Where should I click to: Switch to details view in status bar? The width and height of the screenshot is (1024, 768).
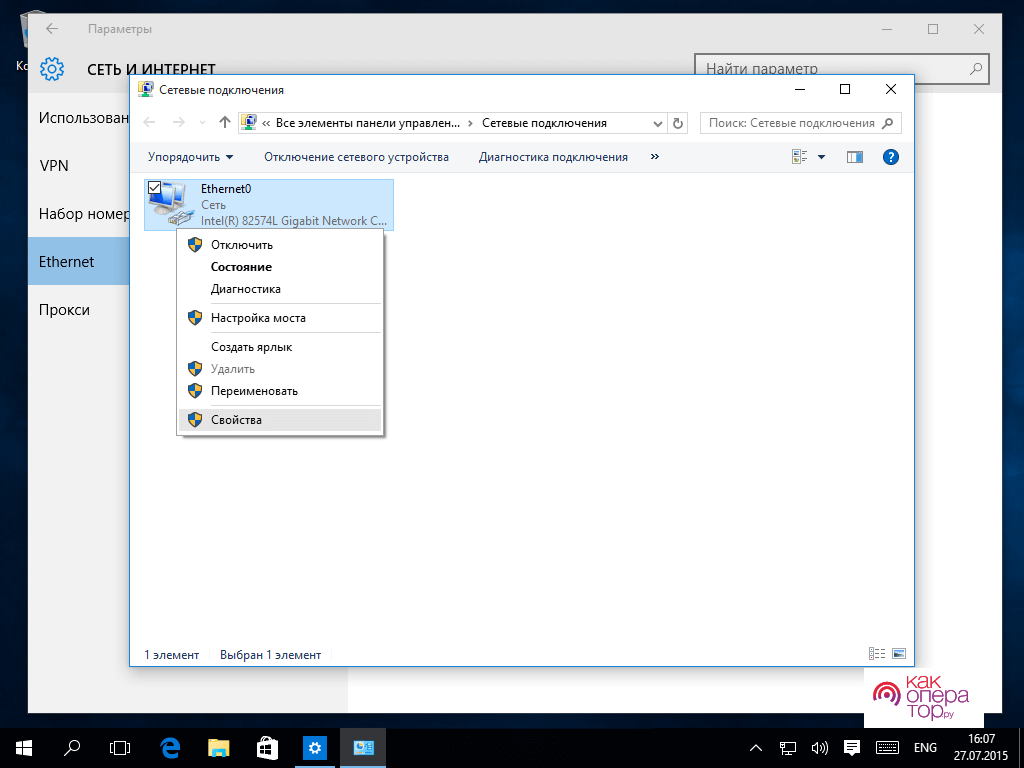pos(877,654)
